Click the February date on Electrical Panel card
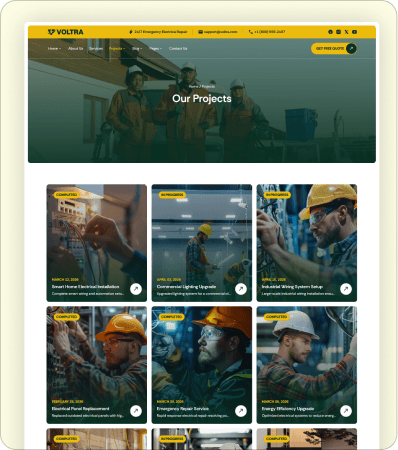The height and width of the screenshot is (450, 398). pos(67,402)
